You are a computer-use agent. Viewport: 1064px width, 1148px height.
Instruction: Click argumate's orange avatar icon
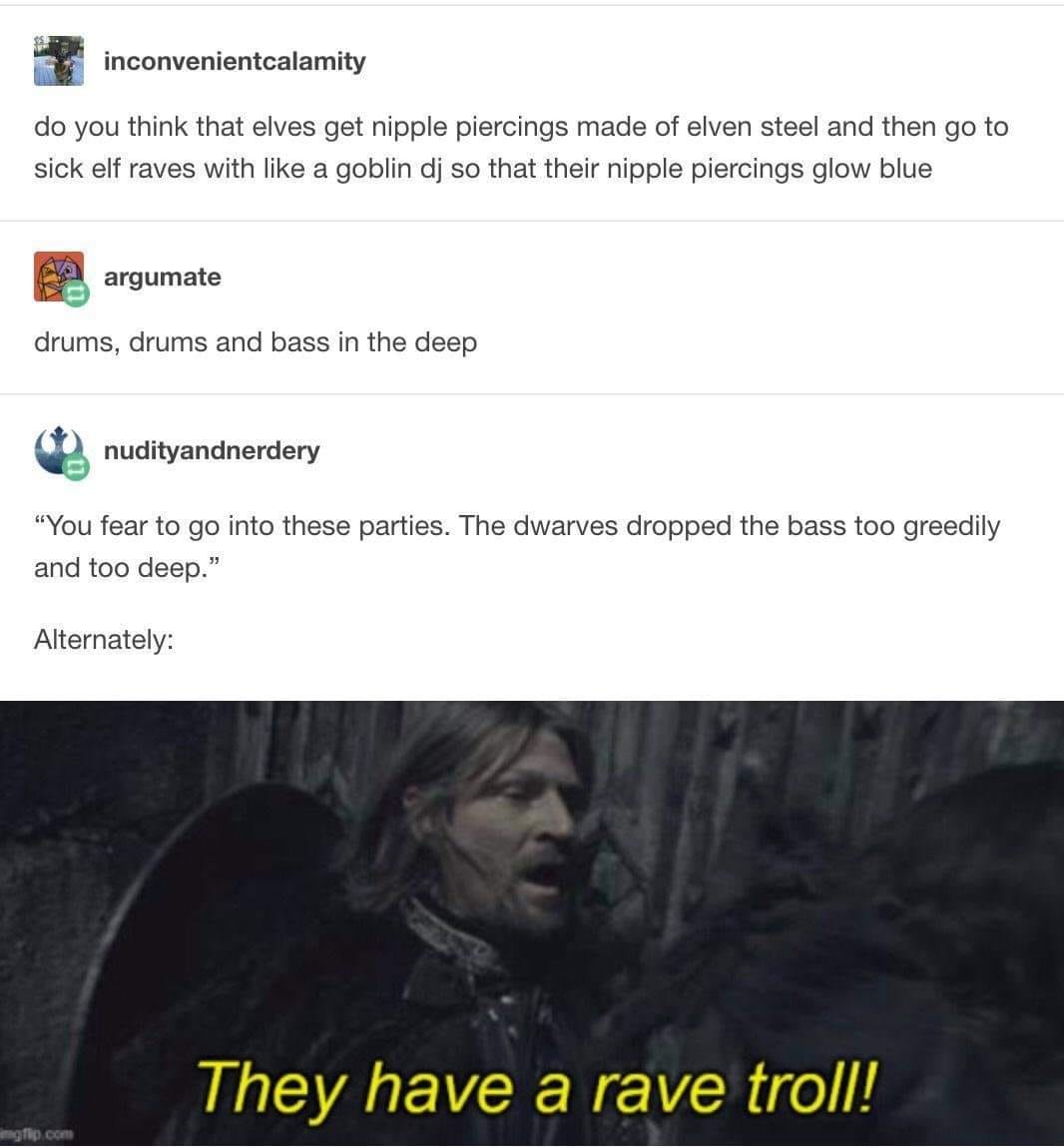click(59, 277)
